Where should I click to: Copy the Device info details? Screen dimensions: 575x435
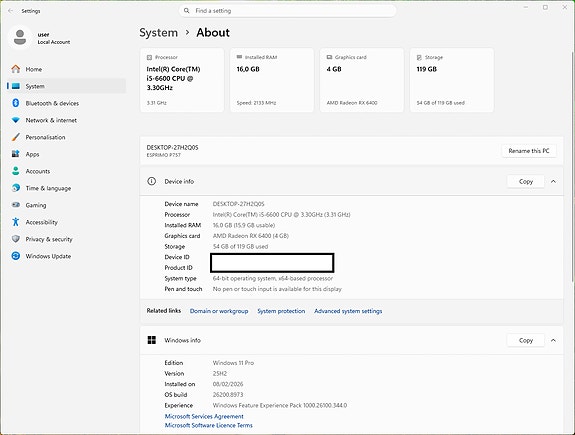(525, 181)
